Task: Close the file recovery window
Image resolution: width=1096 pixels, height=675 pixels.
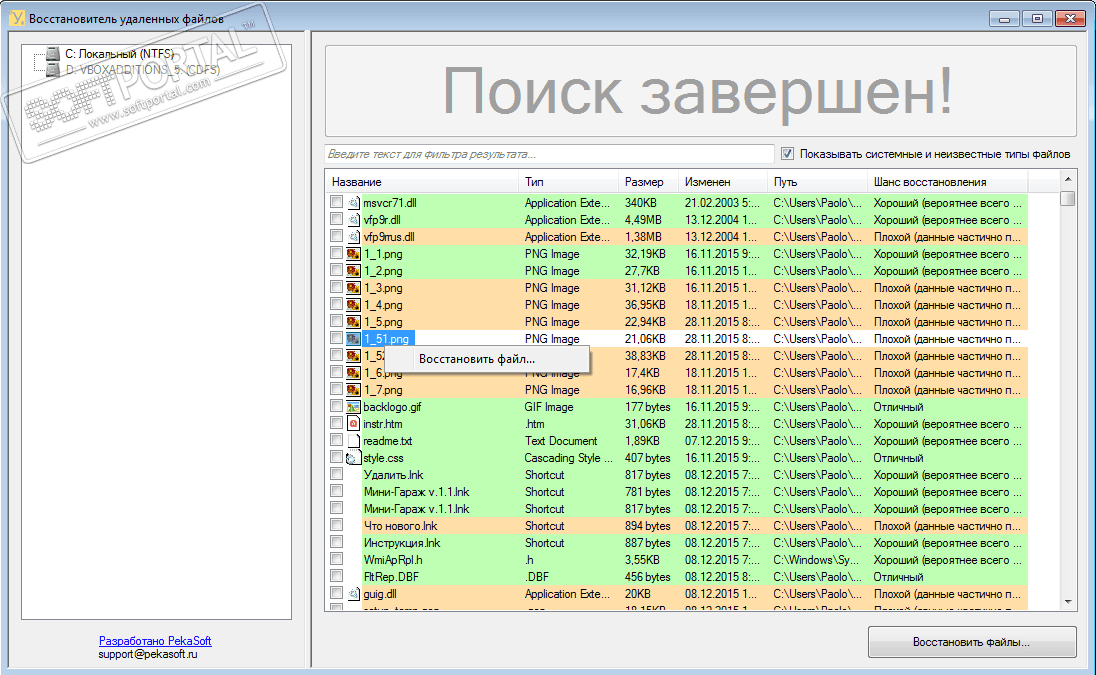Action: click(x=1070, y=19)
